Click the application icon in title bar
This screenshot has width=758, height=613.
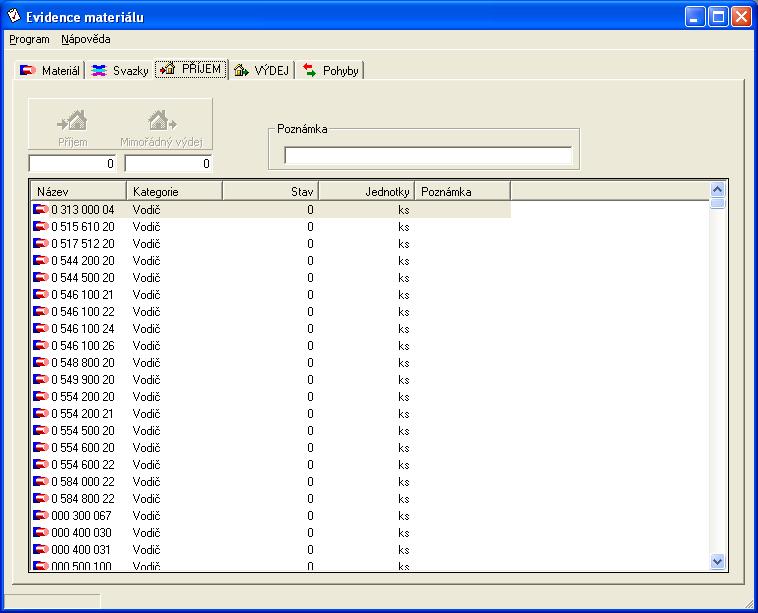coord(14,16)
